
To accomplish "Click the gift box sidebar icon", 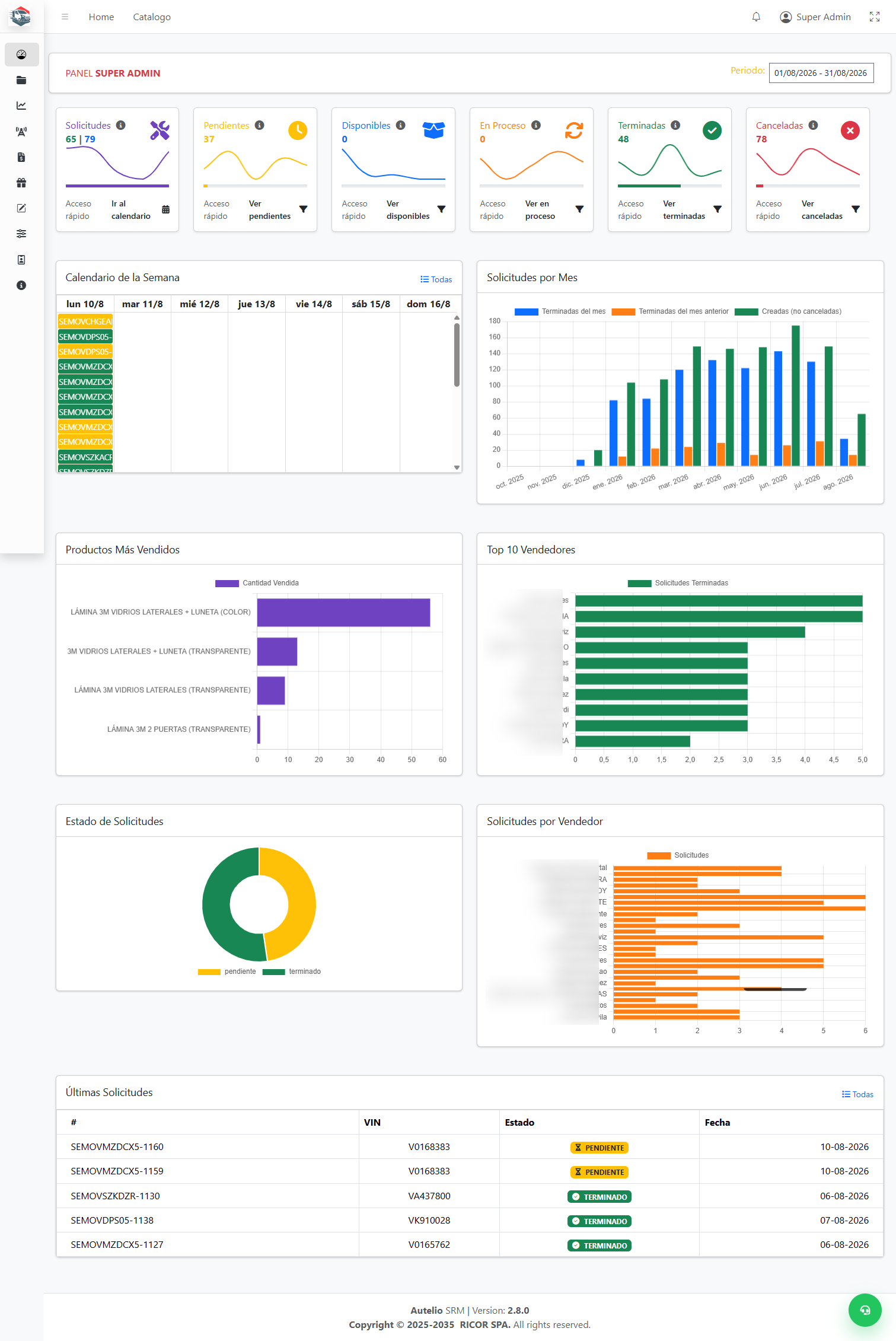I will tap(21, 183).
